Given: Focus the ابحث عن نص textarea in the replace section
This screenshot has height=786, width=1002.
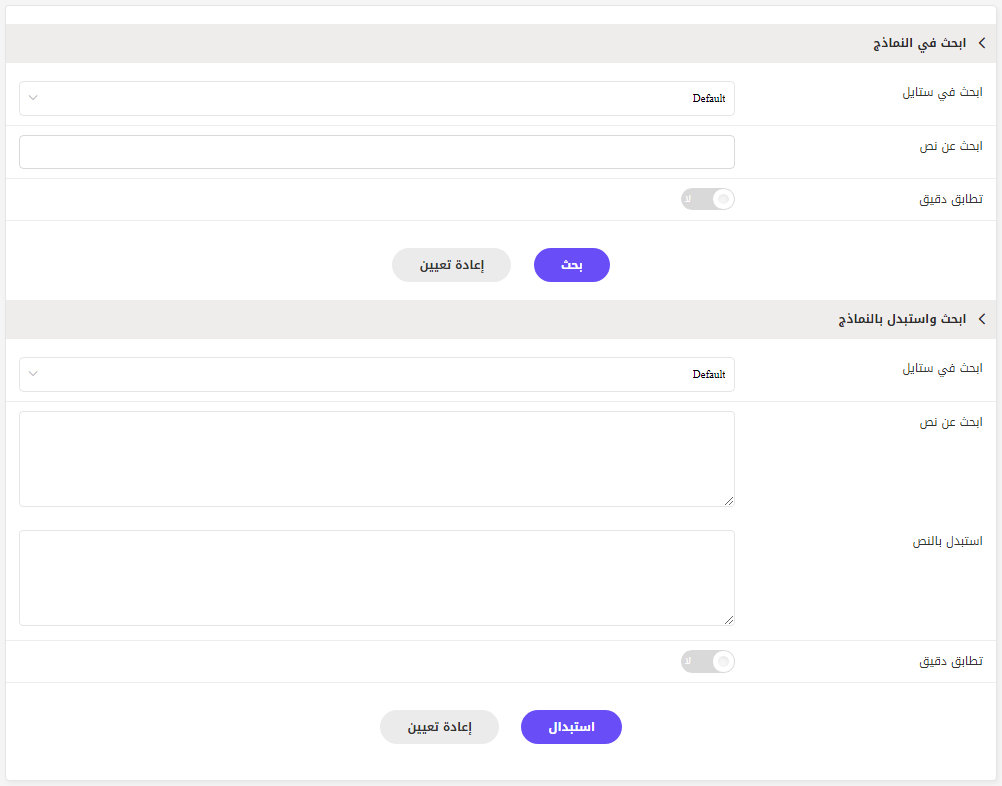Looking at the screenshot, I should 377,459.
